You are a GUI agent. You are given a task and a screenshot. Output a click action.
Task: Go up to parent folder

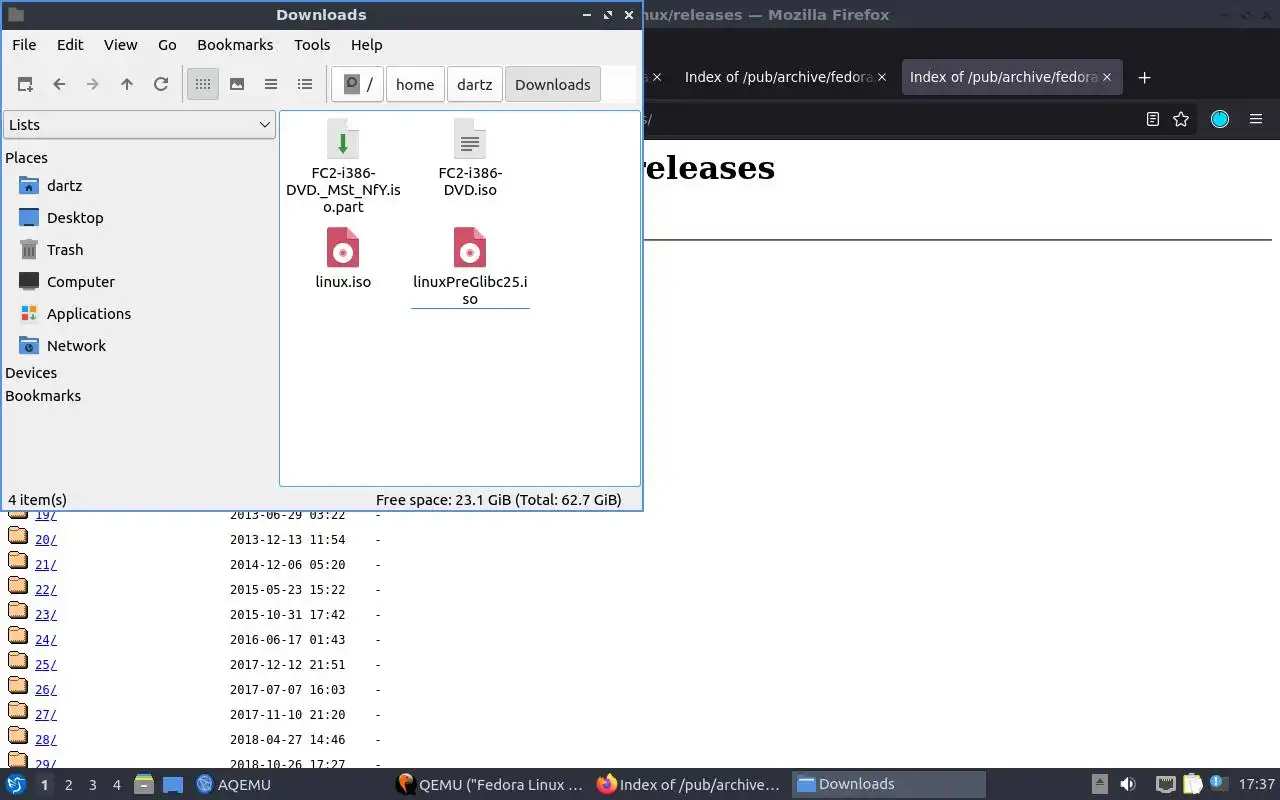(x=127, y=85)
